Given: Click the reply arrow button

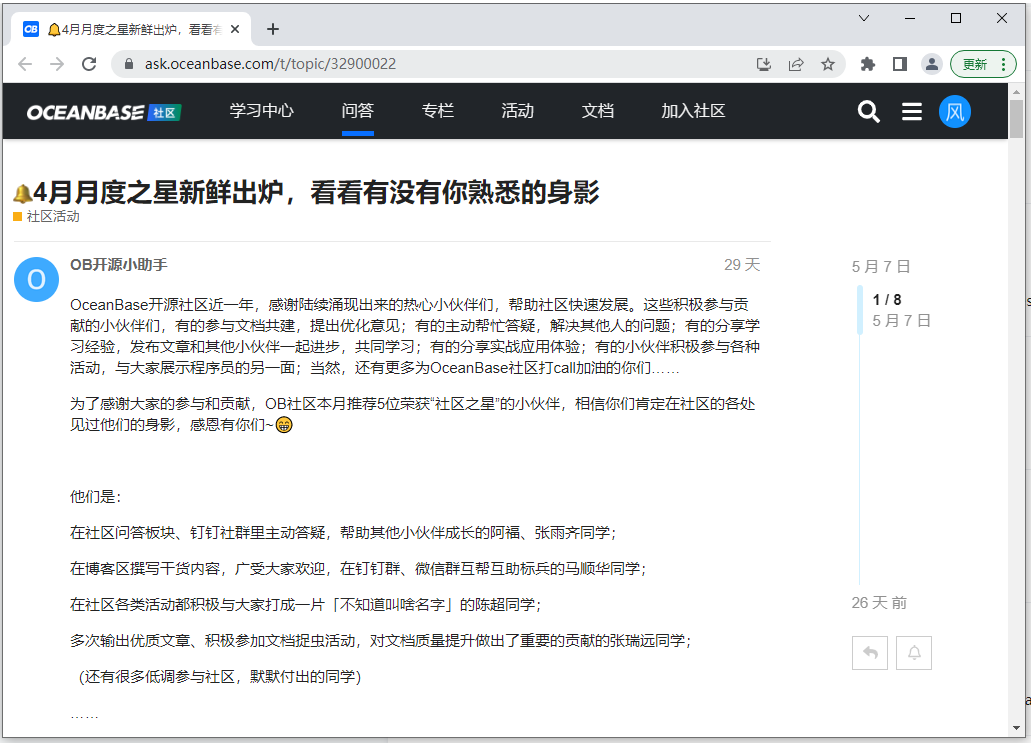Looking at the screenshot, I should [870, 653].
